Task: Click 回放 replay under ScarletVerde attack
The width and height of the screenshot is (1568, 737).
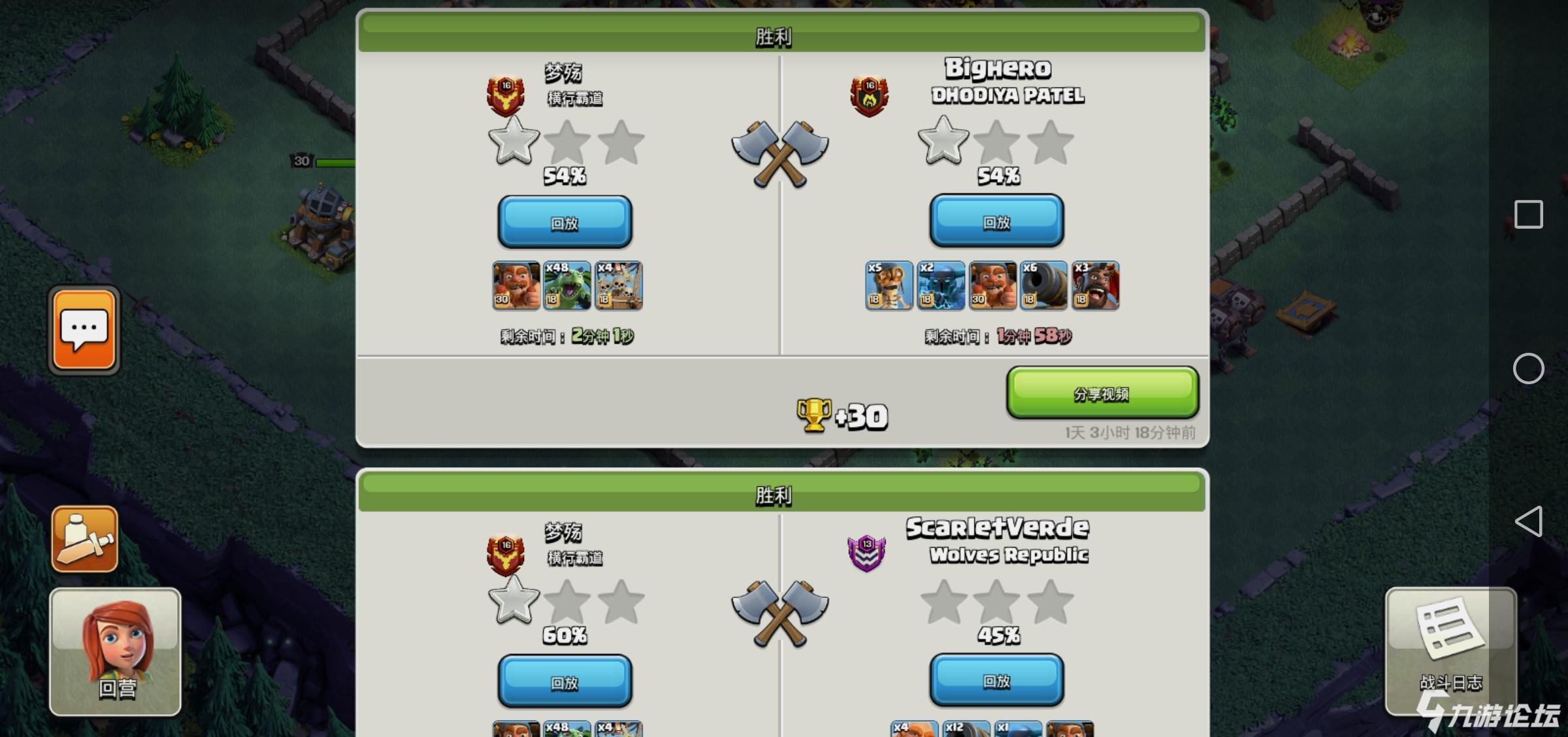Action: [x=996, y=680]
